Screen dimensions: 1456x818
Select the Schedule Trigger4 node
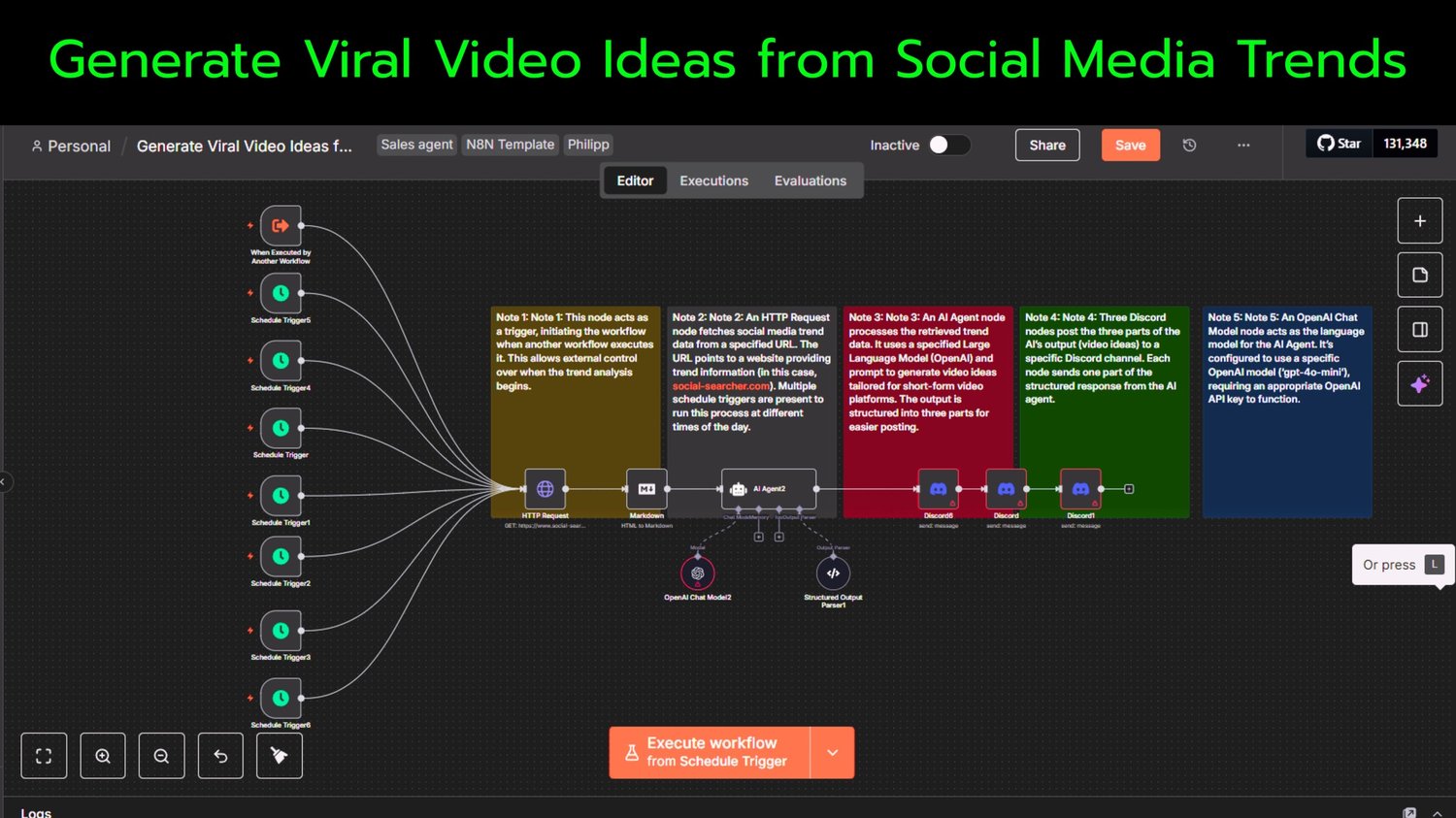click(281, 361)
